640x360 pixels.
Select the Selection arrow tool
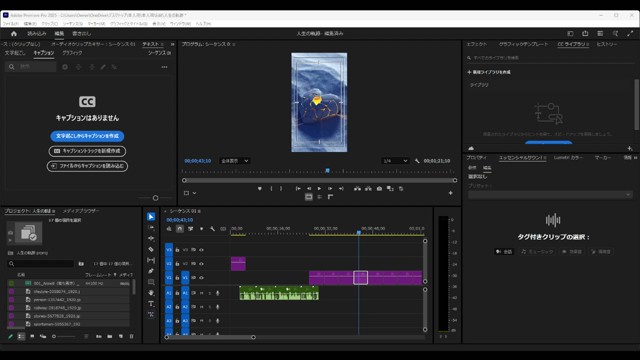pos(151,217)
